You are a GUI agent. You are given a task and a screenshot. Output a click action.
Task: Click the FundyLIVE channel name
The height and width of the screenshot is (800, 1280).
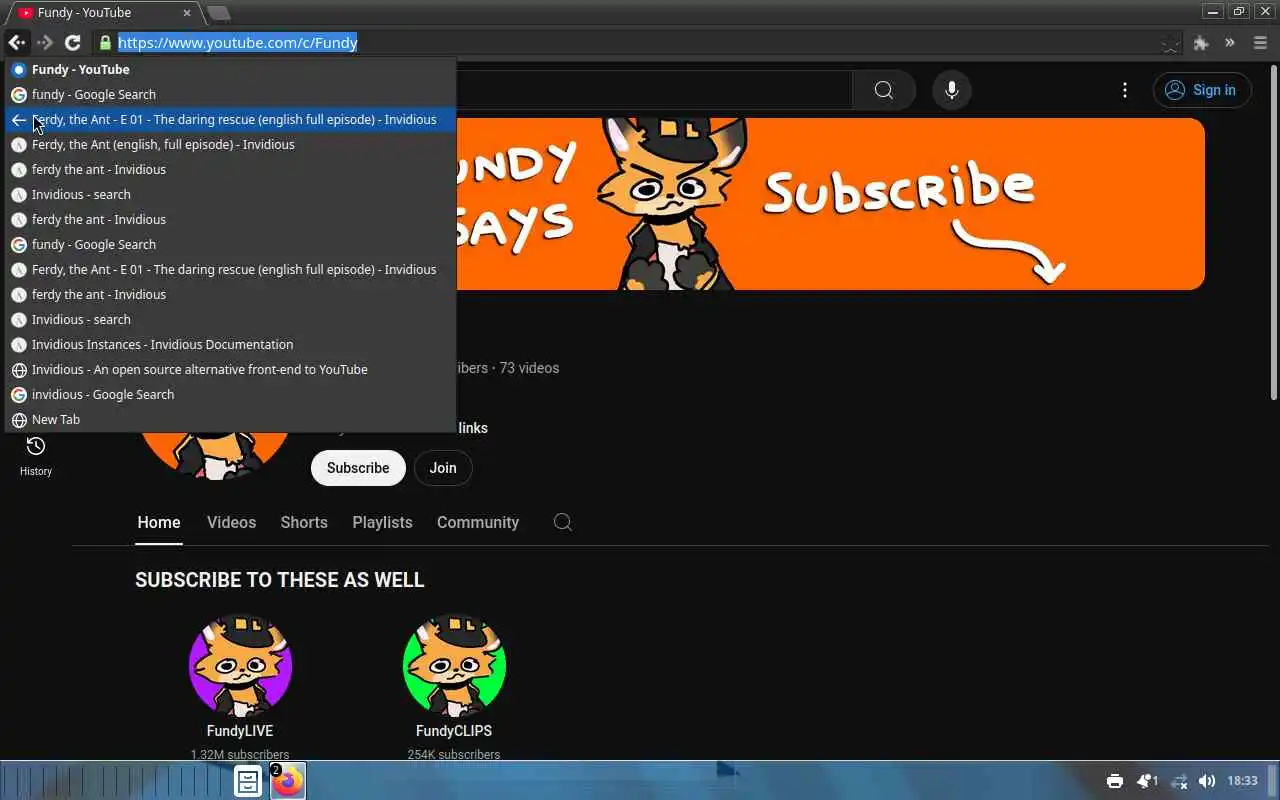point(240,731)
